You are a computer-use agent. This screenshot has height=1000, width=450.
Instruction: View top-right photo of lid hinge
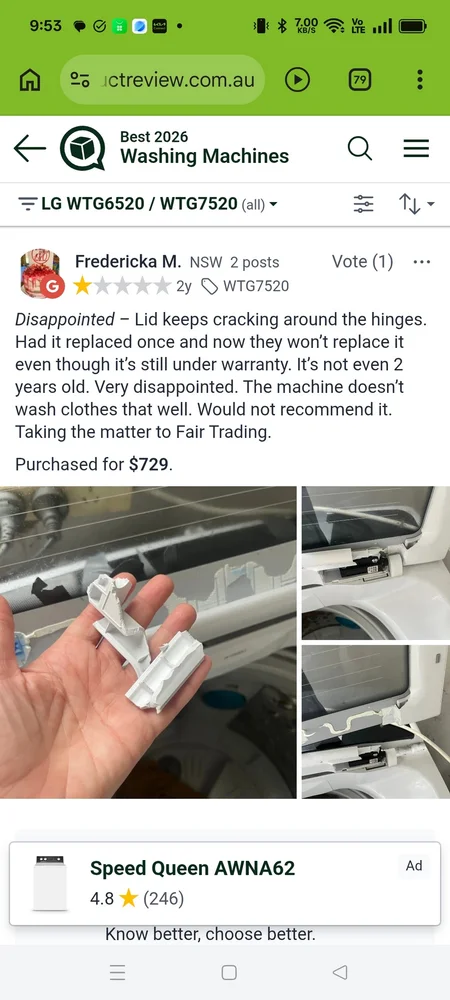[376, 563]
